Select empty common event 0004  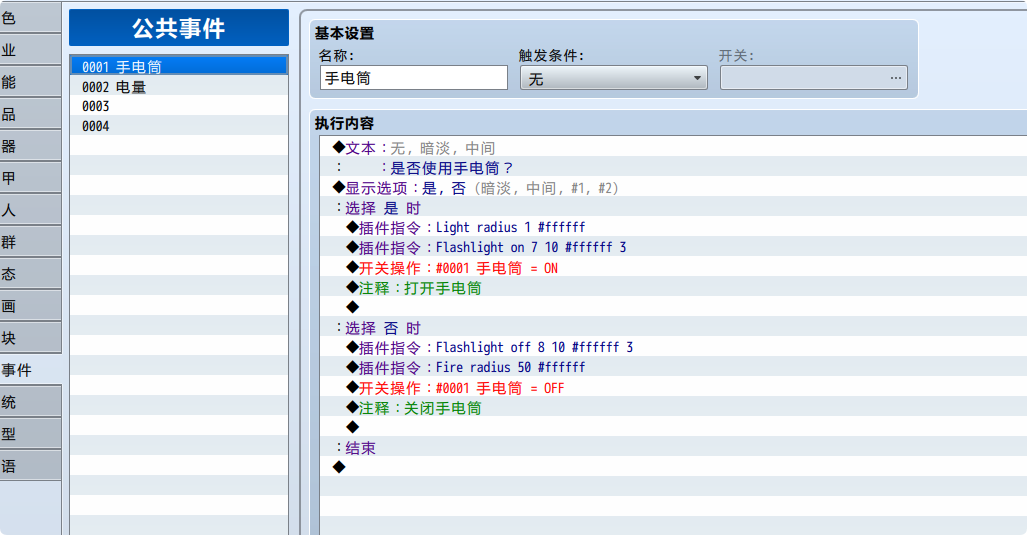179,126
